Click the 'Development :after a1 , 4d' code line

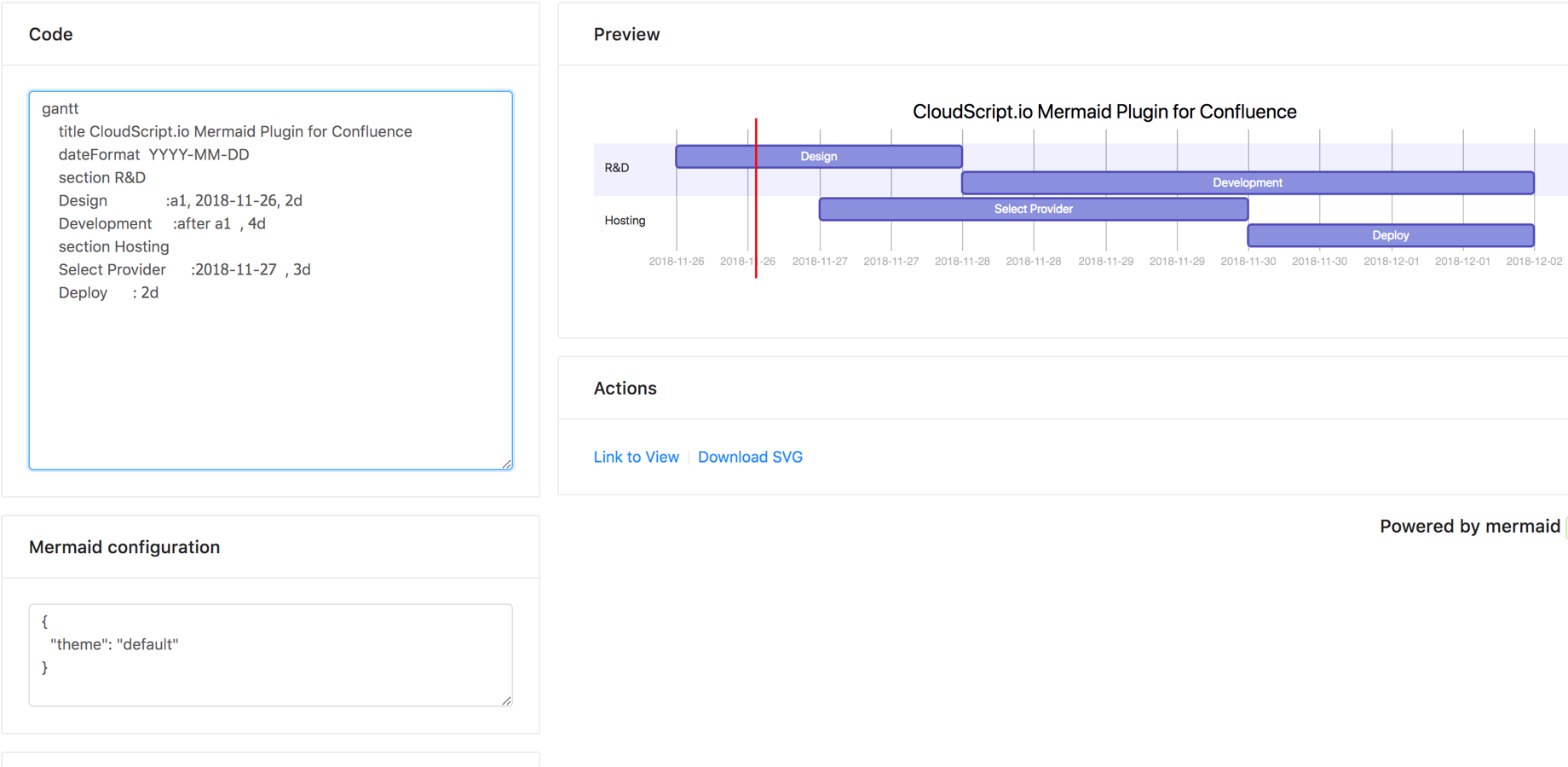click(x=162, y=223)
